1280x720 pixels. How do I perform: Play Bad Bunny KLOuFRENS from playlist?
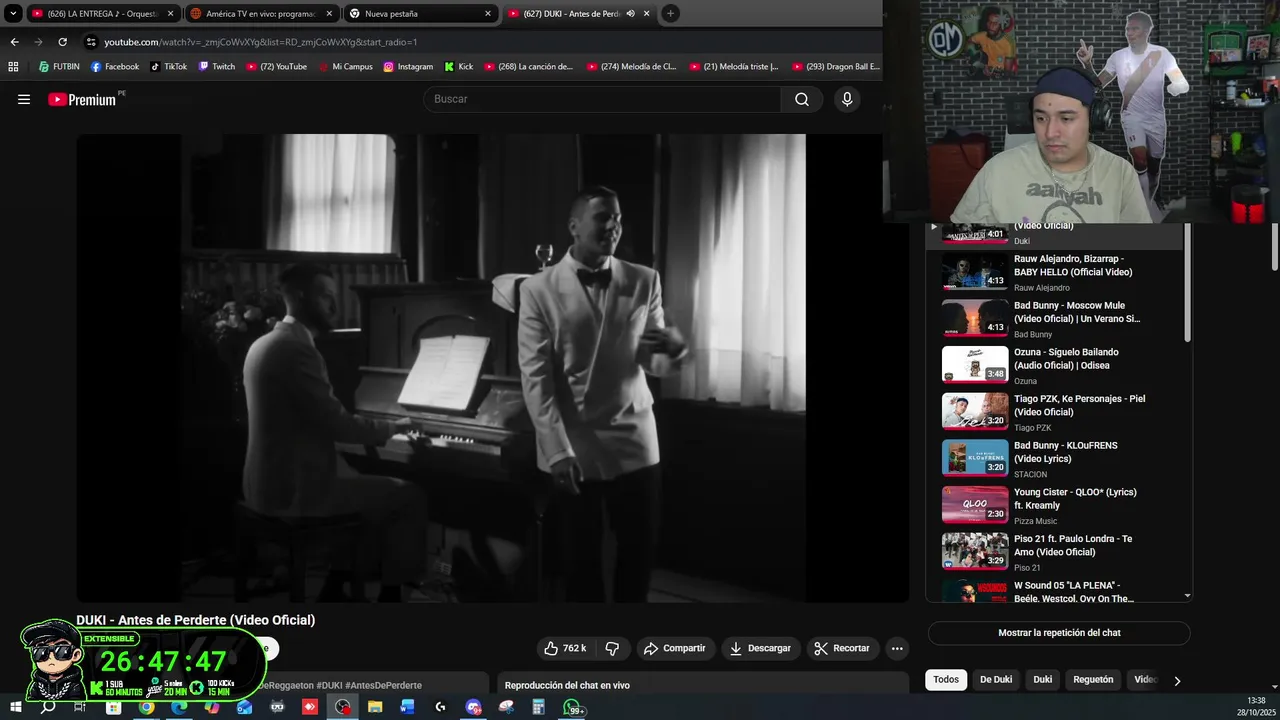[1055, 459]
